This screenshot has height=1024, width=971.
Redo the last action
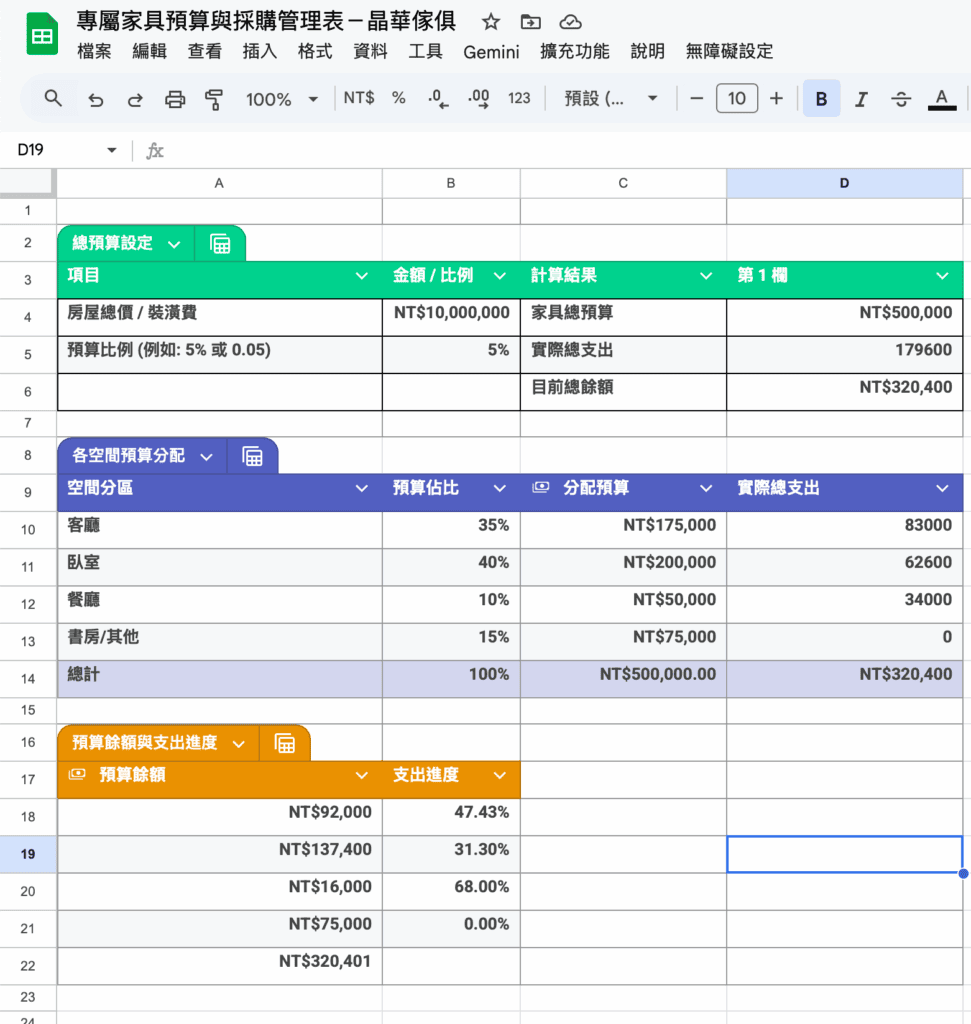[135, 99]
